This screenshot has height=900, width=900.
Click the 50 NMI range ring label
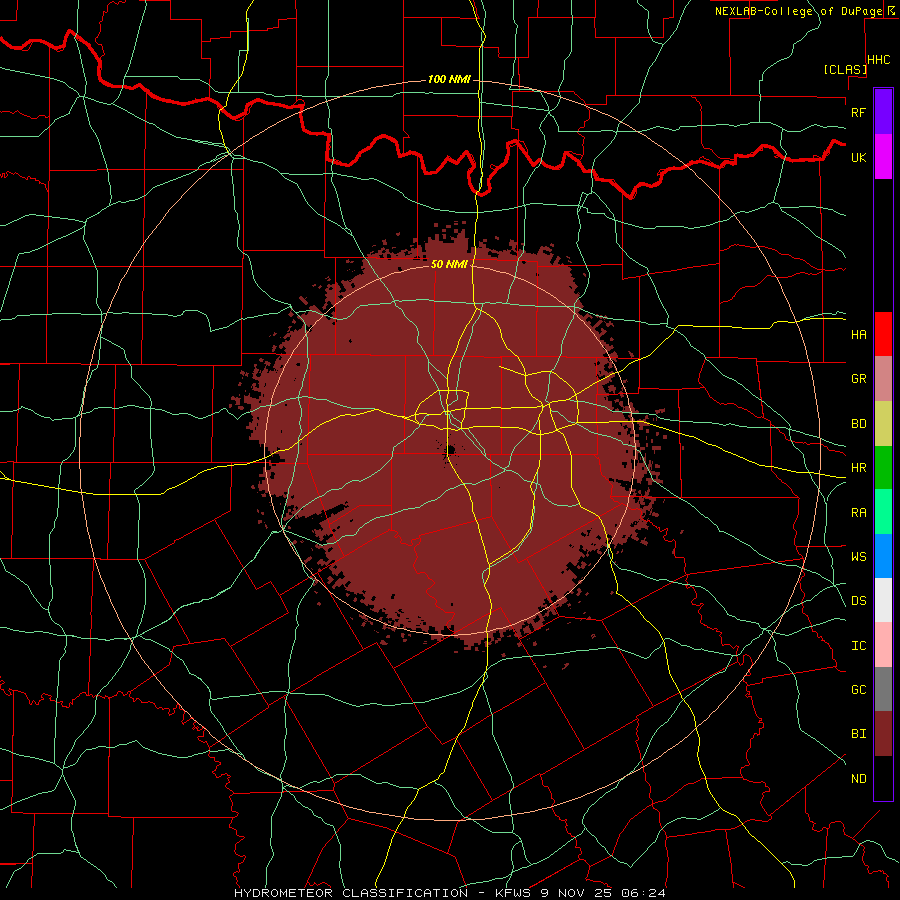[x=449, y=264]
